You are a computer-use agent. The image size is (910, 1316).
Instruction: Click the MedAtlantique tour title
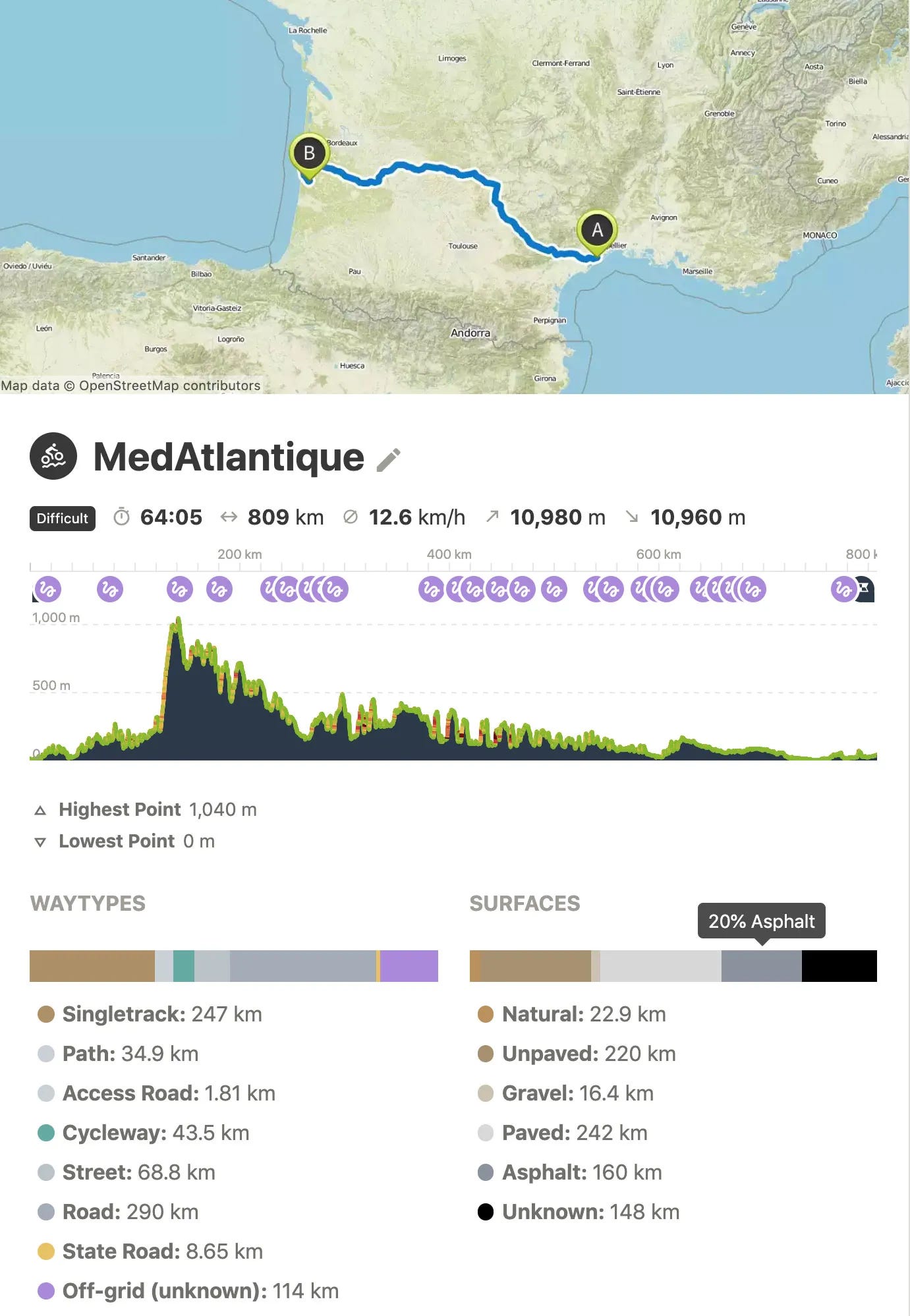click(x=229, y=457)
